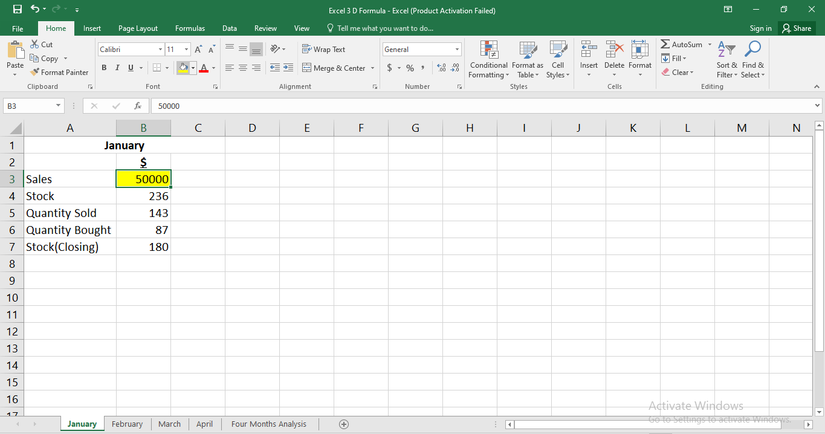
Task: Click the Increase Font Size icon
Action: click(198, 49)
